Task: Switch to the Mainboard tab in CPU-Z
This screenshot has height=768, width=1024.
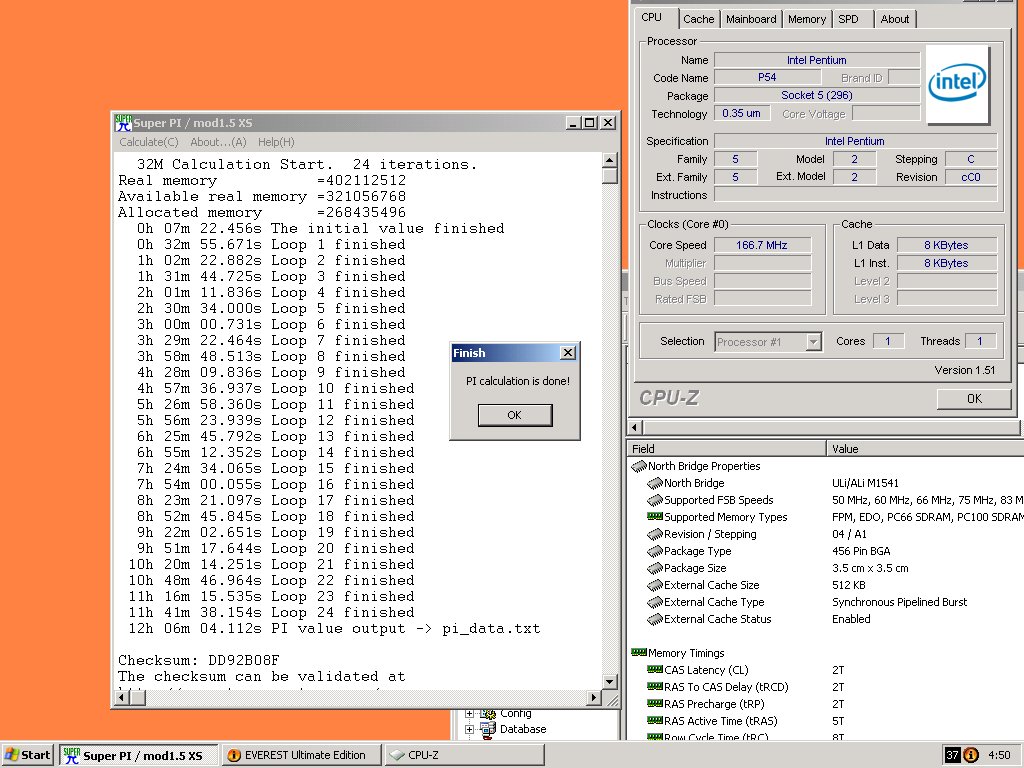Action: coord(751,19)
